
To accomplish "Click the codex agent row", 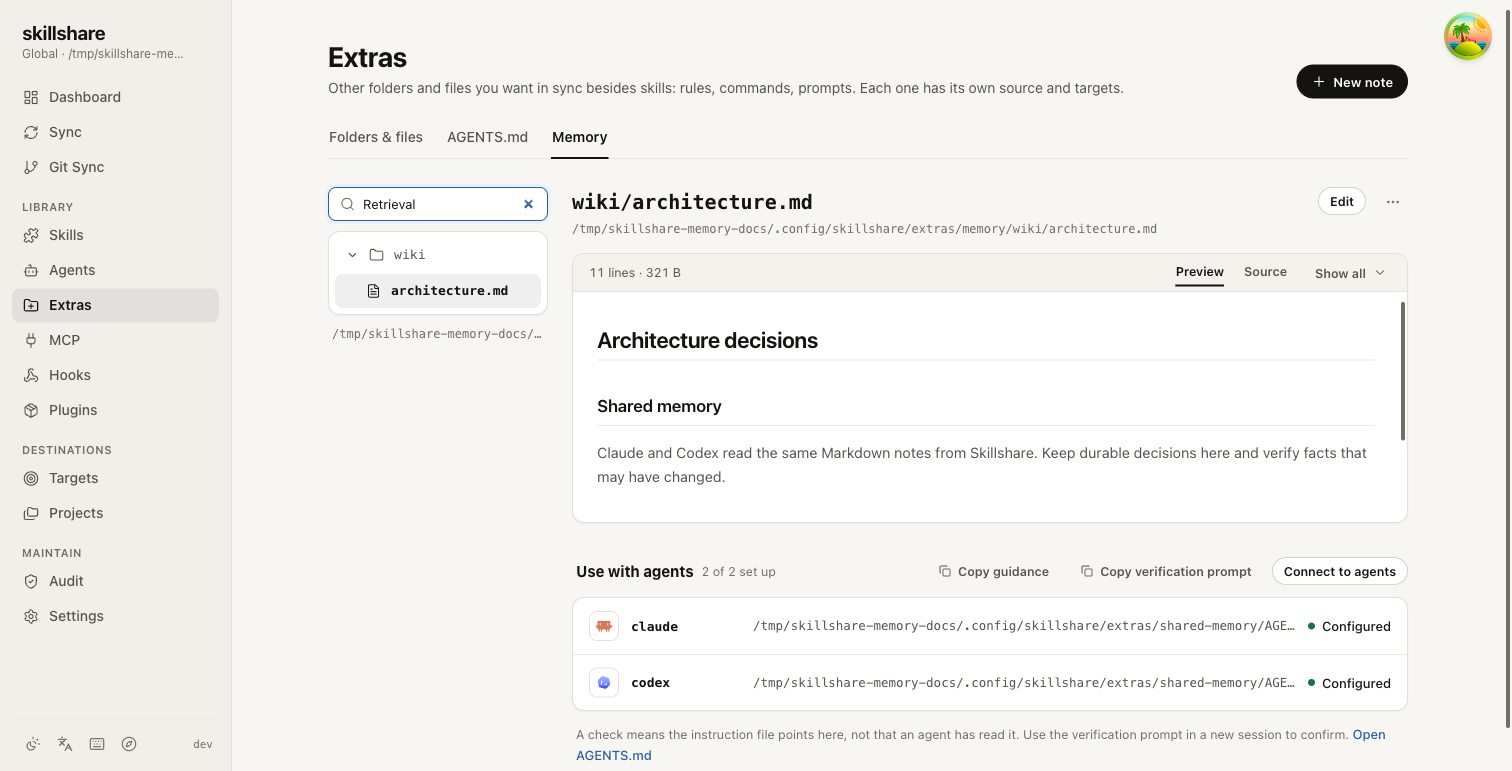I will pos(990,683).
